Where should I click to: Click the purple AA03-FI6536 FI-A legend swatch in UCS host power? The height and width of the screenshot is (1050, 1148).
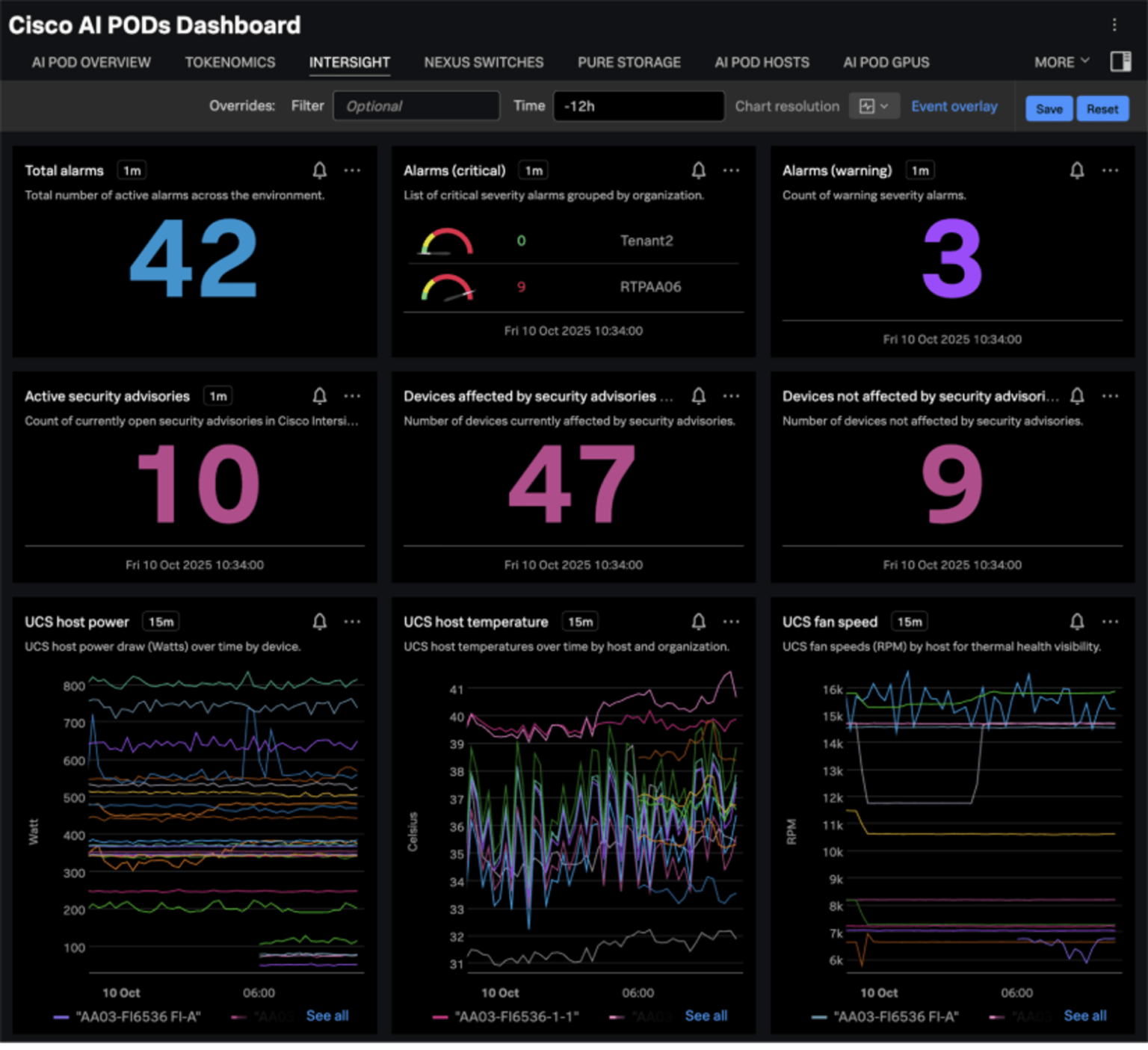click(61, 1017)
